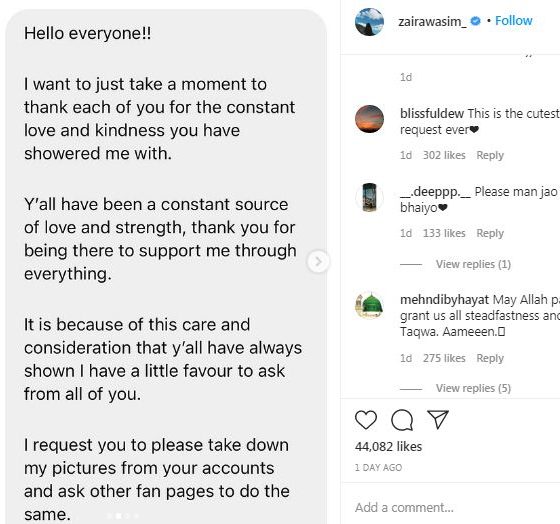Screen dimensions: 560x524
Task: Like the post with heart icon
Action: [x=366, y=420]
